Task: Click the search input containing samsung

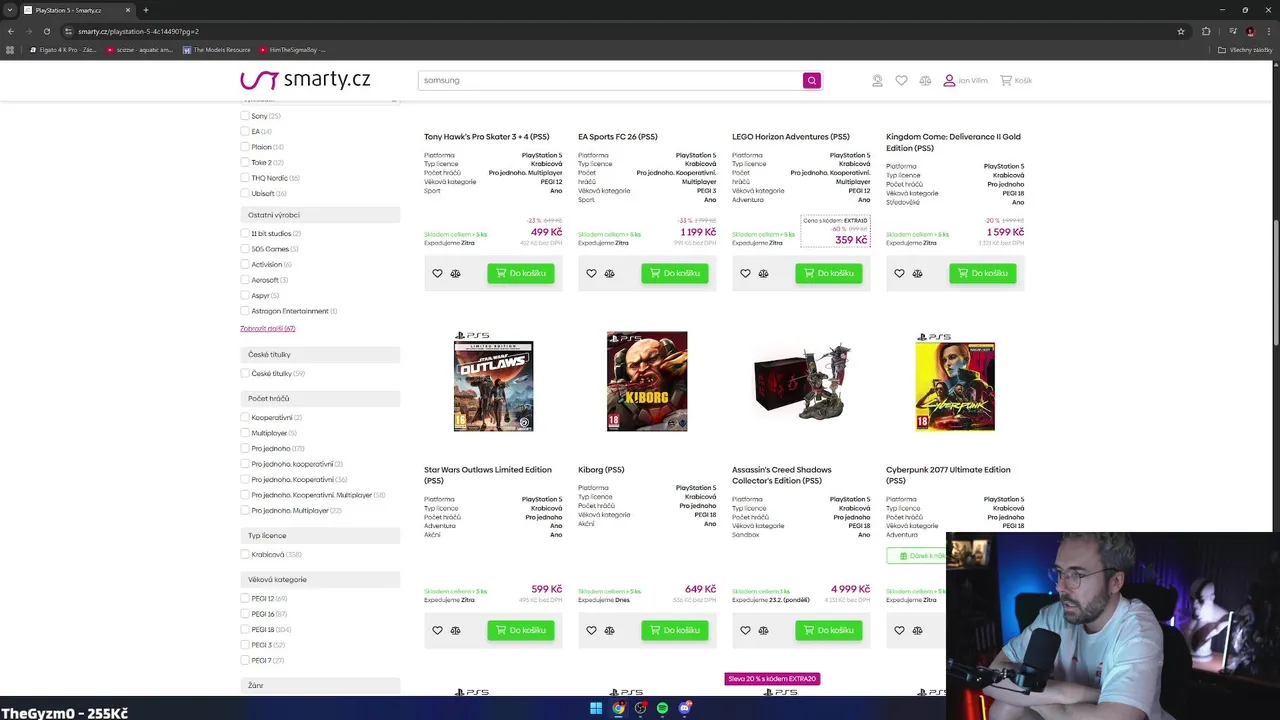Action: coord(610,80)
